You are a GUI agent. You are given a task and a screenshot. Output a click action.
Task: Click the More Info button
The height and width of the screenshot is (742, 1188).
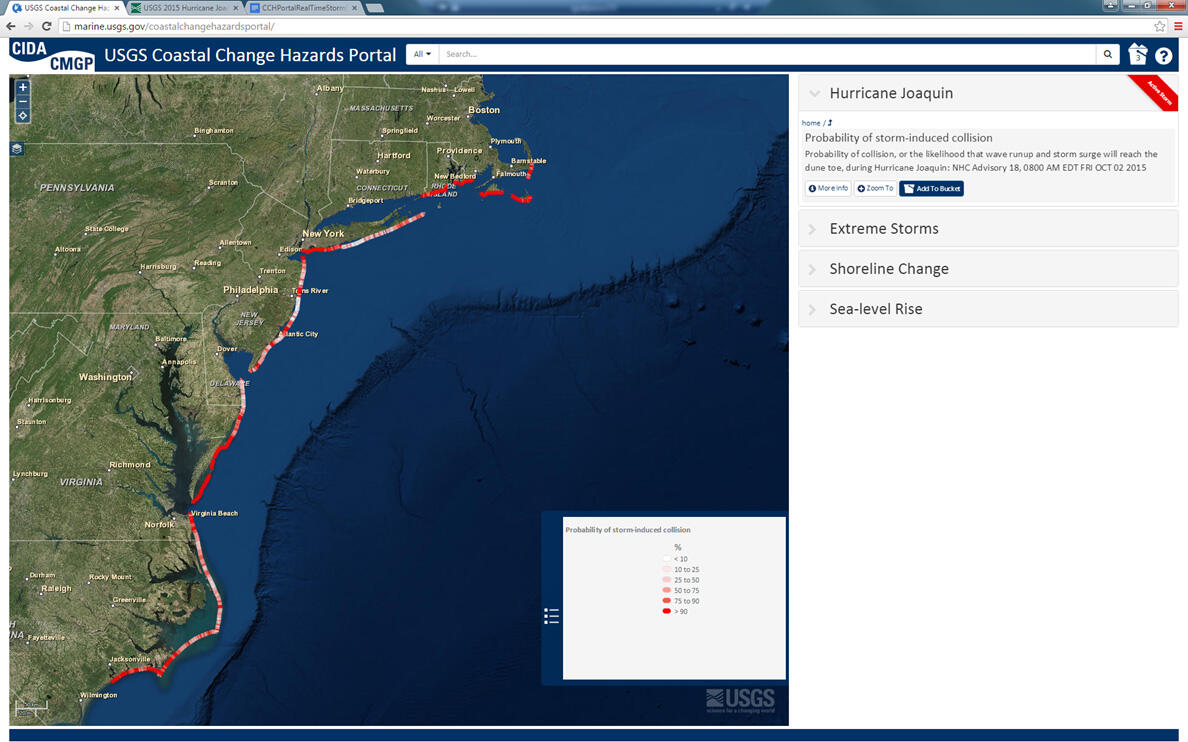[x=828, y=189]
